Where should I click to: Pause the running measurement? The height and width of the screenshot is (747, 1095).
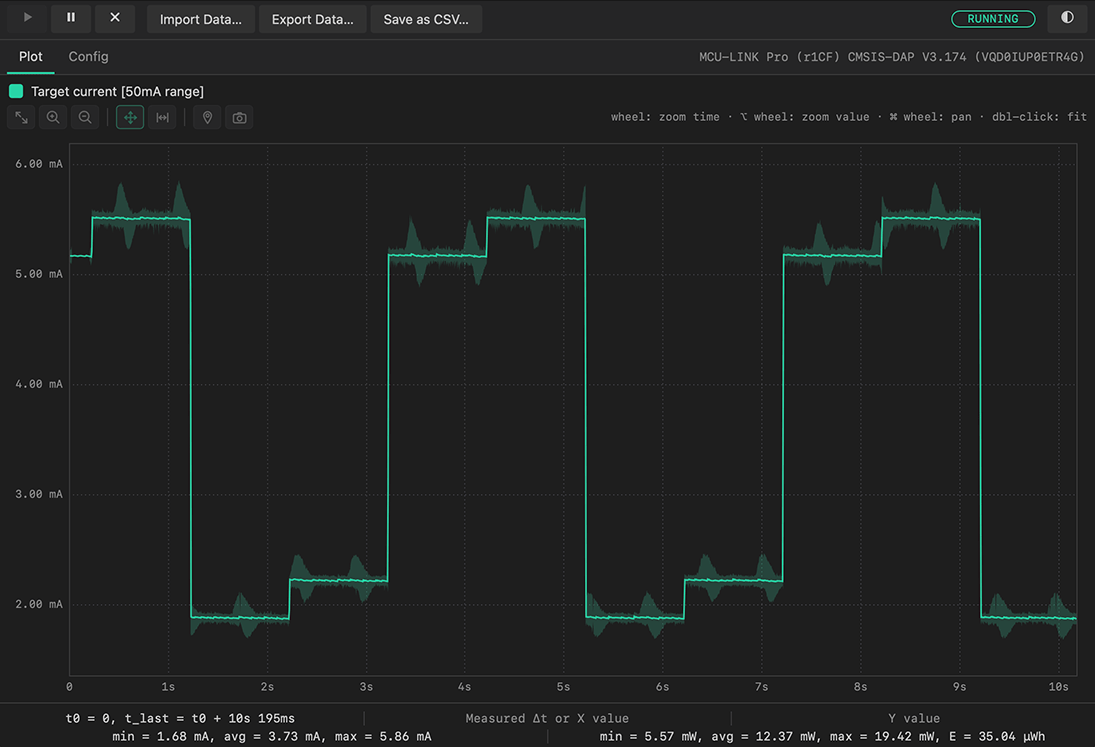click(71, 18)
